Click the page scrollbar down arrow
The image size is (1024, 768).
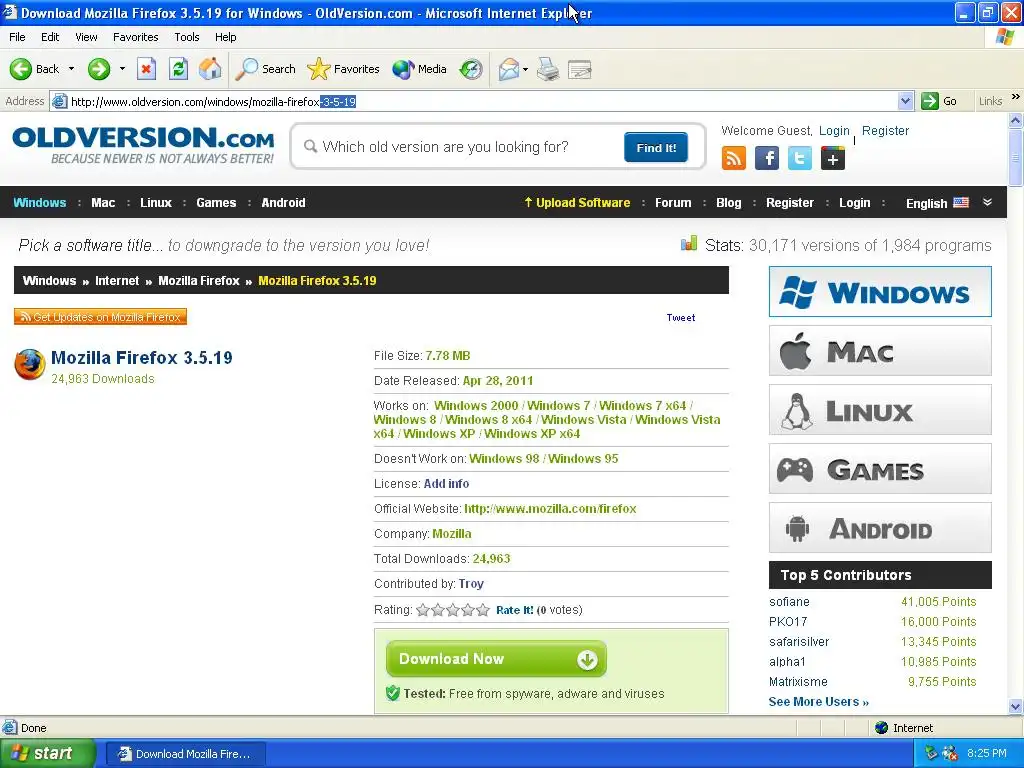(x=1016, y=707)
